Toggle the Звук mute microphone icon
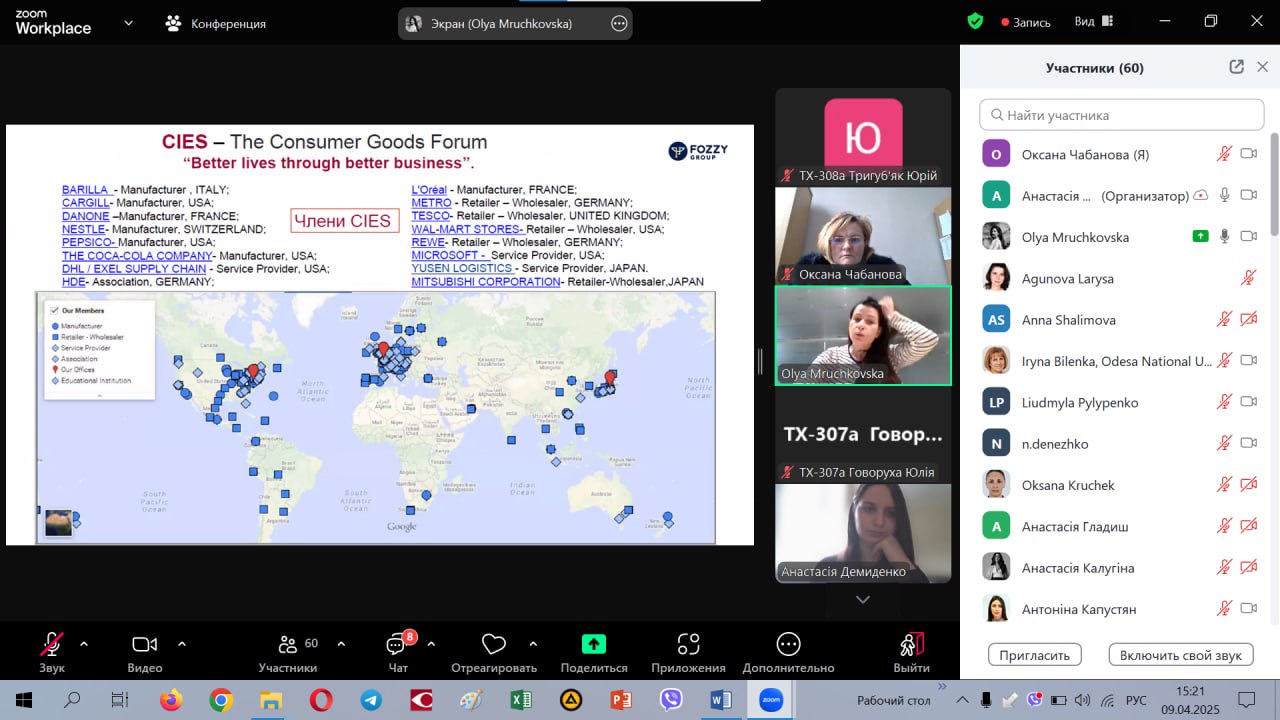Image resolution: width=1280 pixels, height=720 pixels. pyautogui.click(x=51, y=644)
